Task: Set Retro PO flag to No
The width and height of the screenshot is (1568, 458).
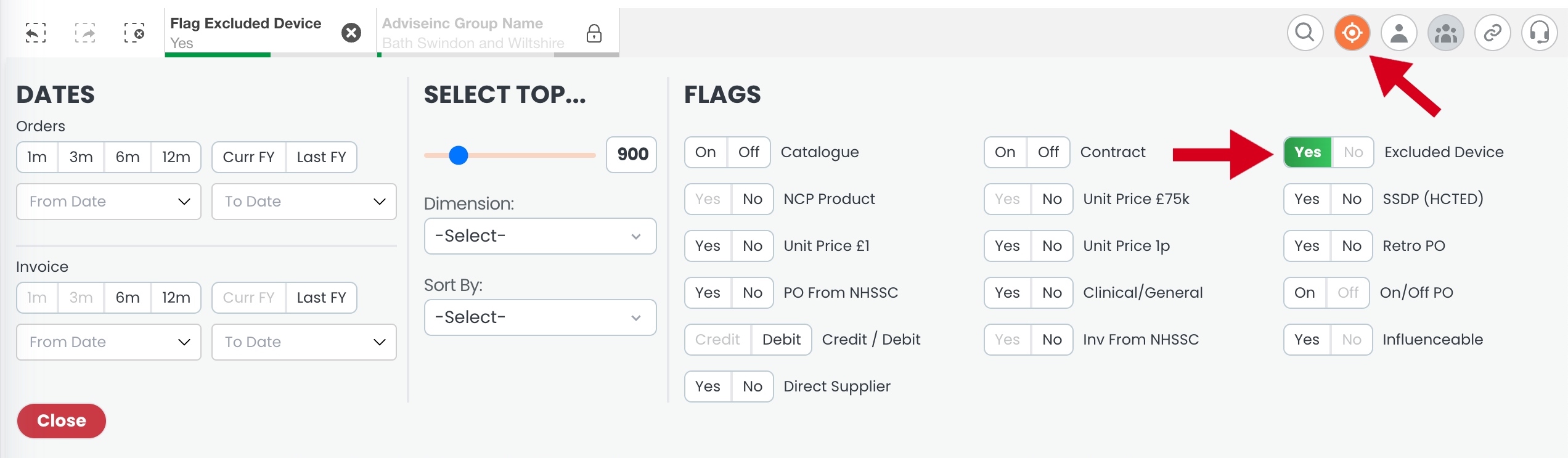Action: point(1351,246)
